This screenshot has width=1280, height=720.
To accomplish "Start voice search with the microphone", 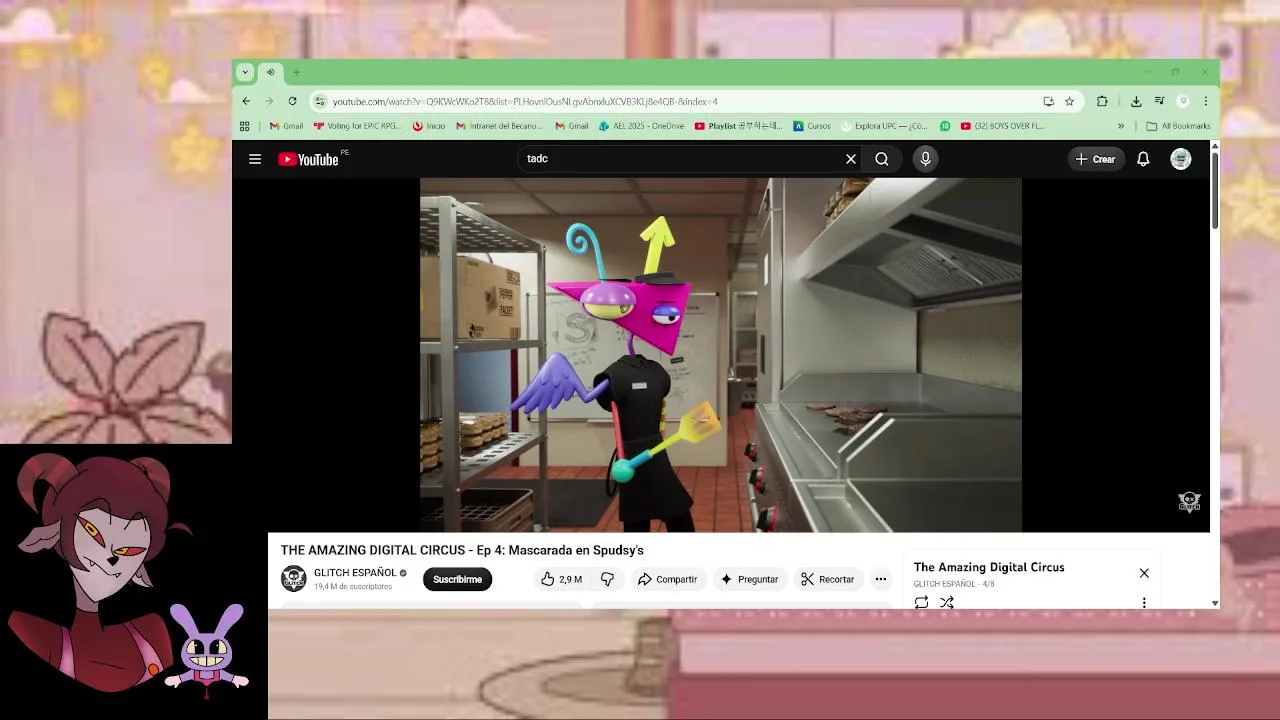I will 925,159.
